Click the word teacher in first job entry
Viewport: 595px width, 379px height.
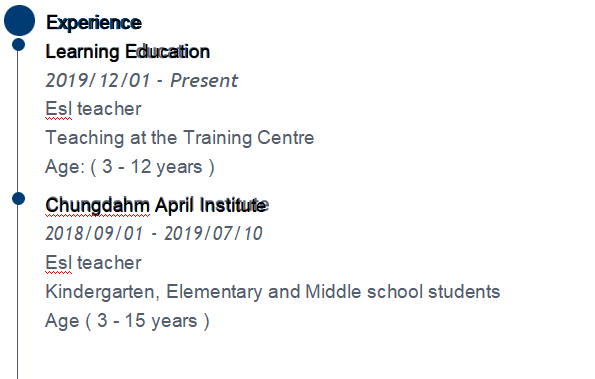[109, 109]
